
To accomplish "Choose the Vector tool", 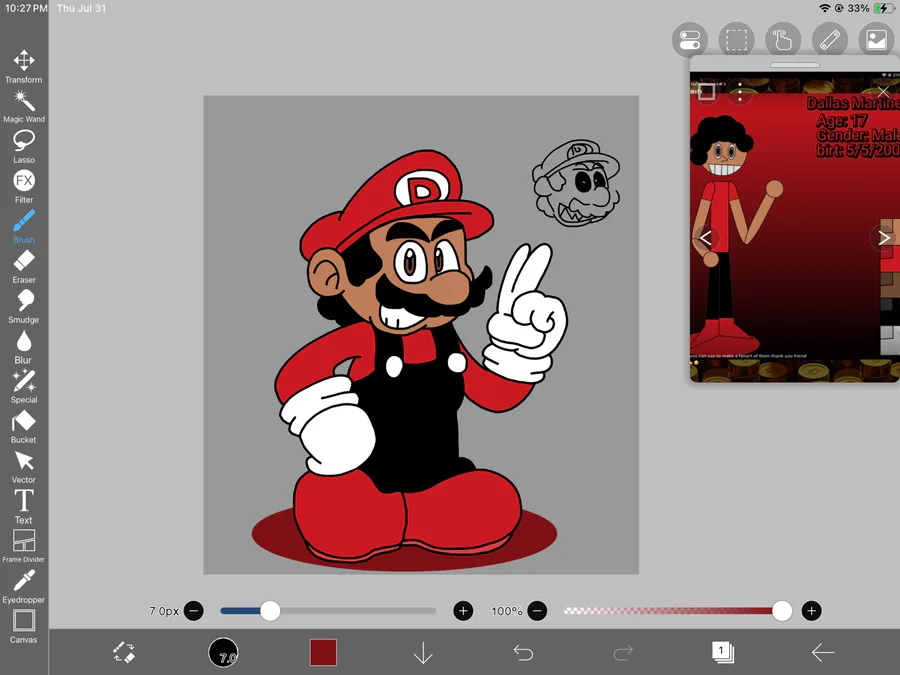I will pyautogui.click(x=24, y=468).
